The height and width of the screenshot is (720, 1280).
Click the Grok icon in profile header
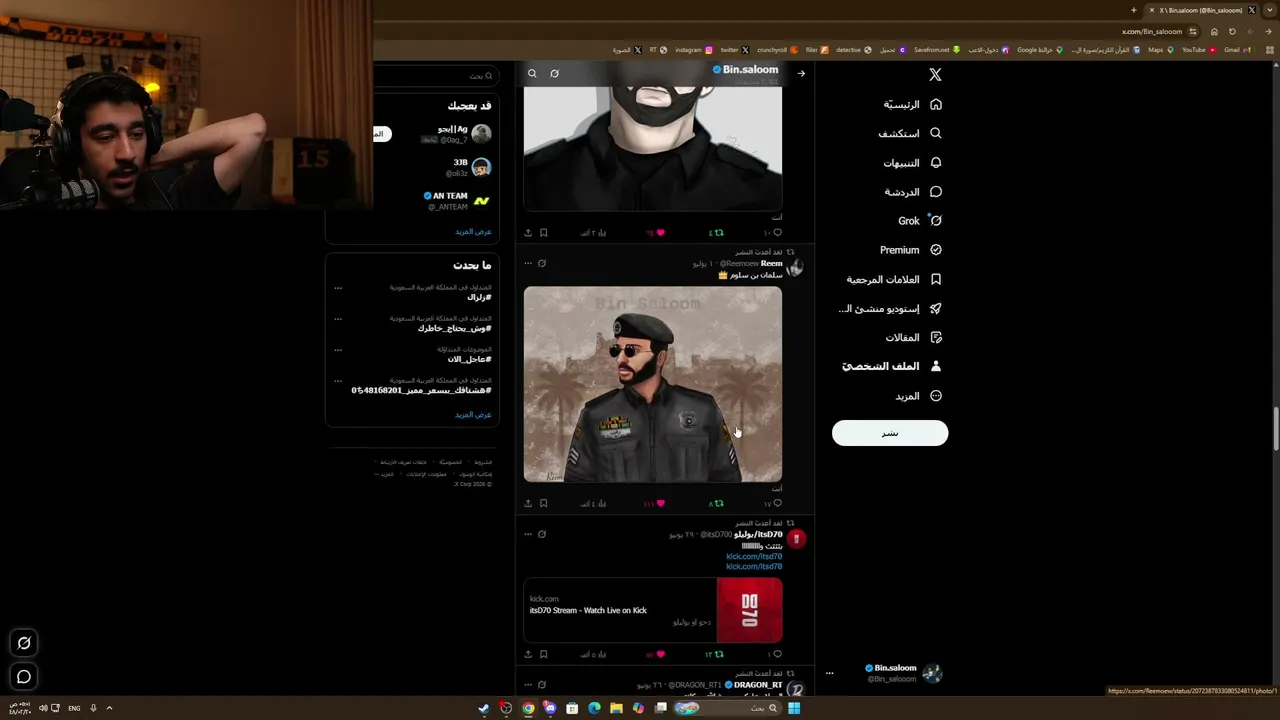(554, 73)
